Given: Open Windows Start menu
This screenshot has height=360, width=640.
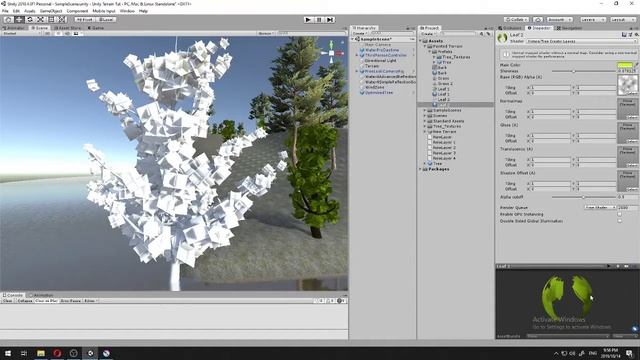Looking at the screenshot, I should coord(8,353).
